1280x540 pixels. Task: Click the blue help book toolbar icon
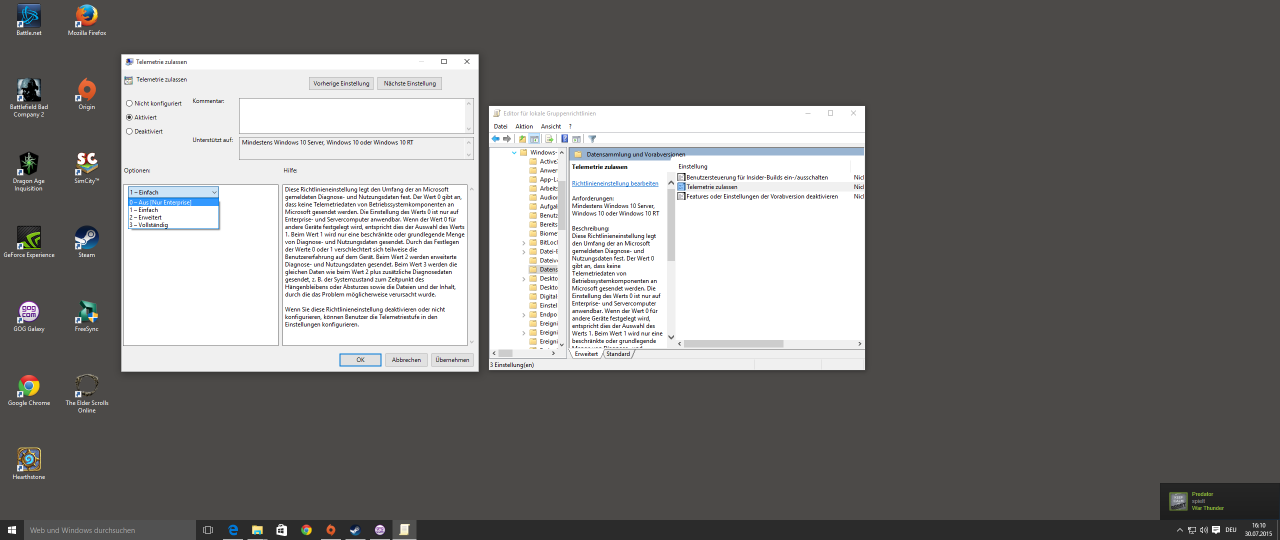tap(564, 139)
